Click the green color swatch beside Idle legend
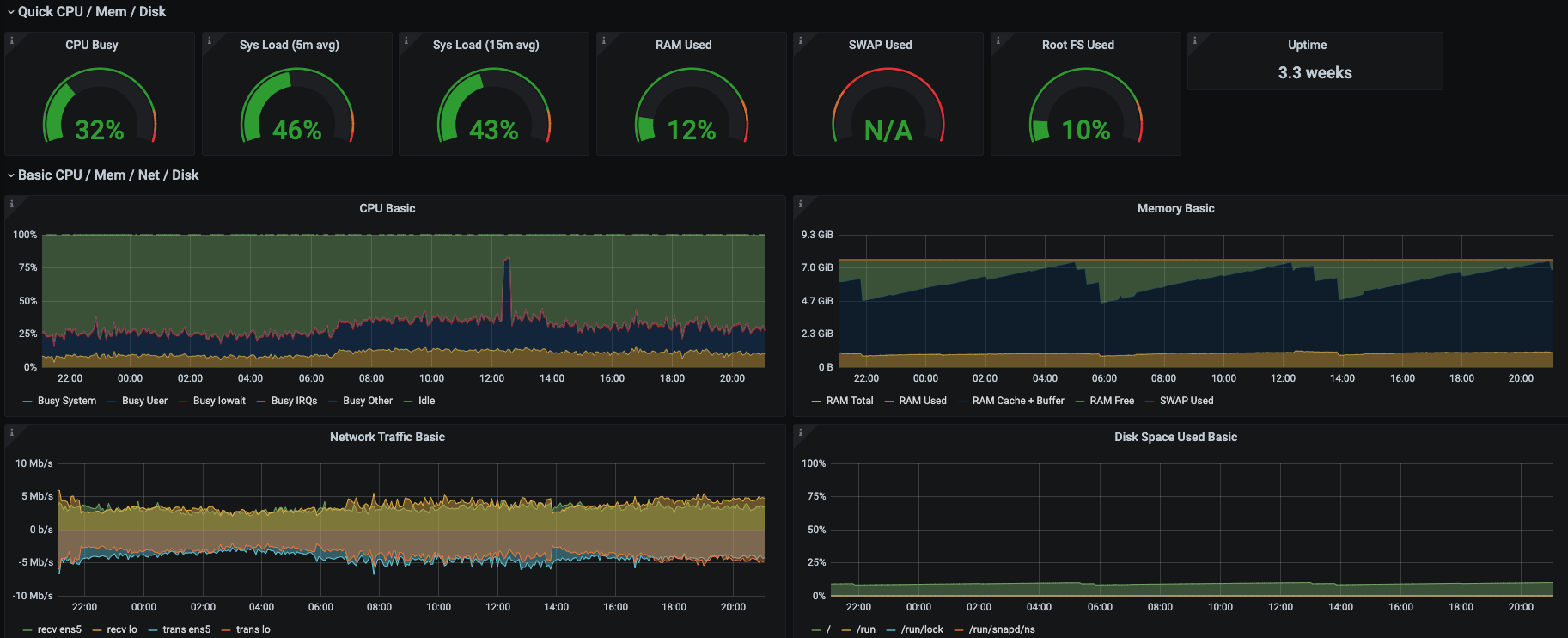Image resolution: width=1568 pixels, height=638 pixels. [408, 402]
